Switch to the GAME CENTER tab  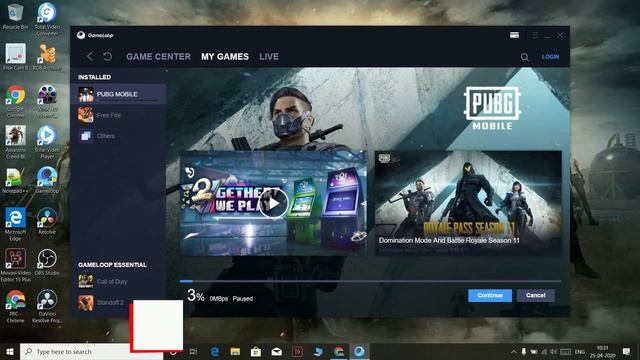click(158, 57)
